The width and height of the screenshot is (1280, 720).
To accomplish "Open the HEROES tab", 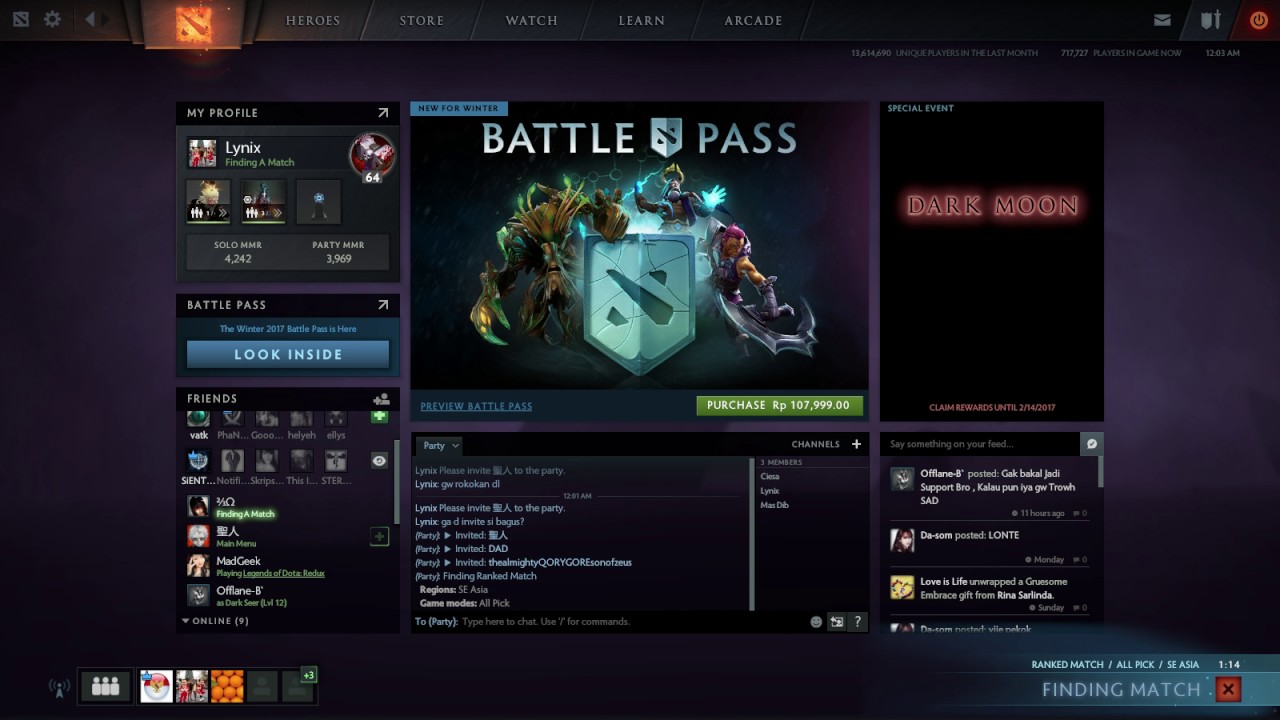I will pos(313,21).
